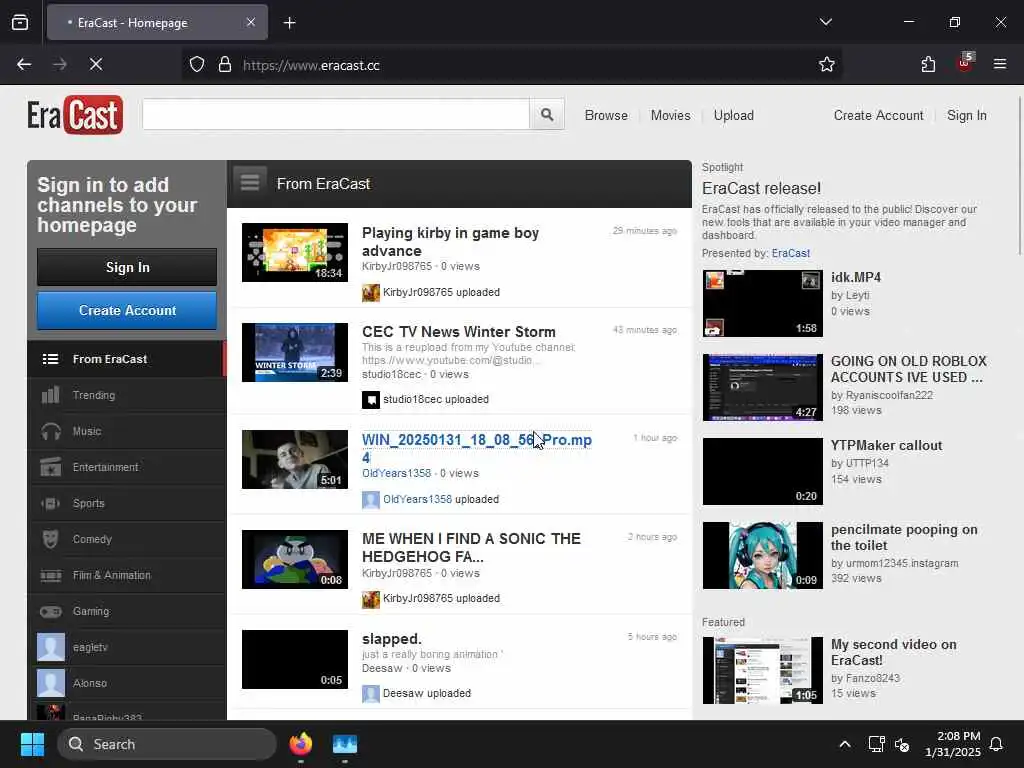Open the pencilmate video thumbnail
The image size is (1024, 768).
point(763,555)
